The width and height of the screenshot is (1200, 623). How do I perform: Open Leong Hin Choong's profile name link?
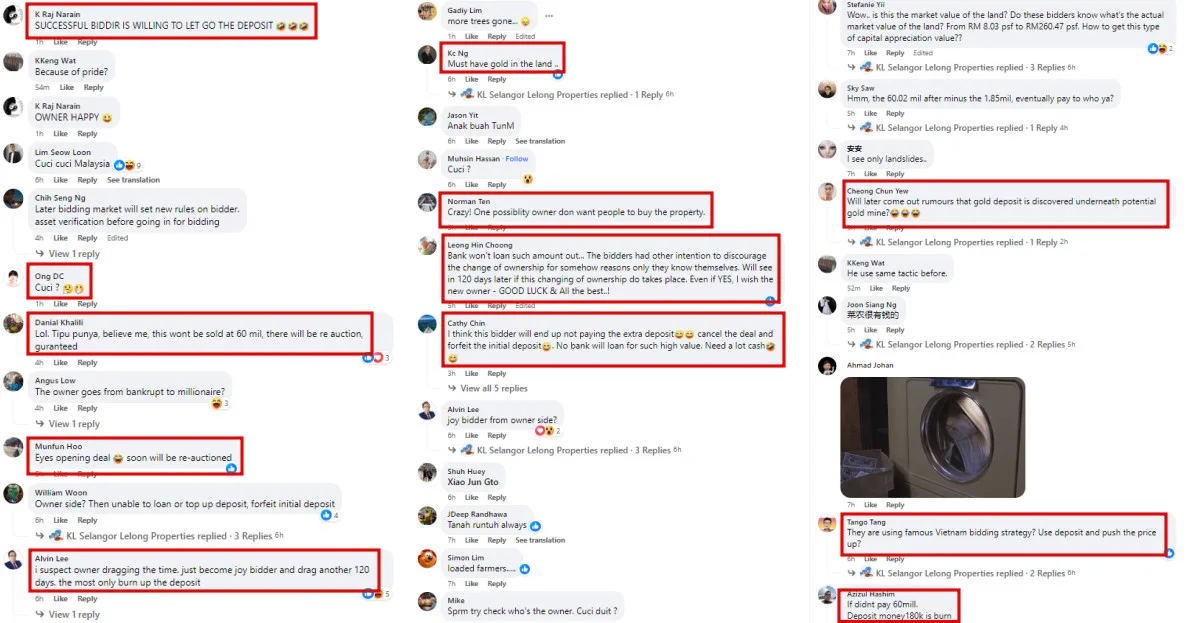click(479, 245)
